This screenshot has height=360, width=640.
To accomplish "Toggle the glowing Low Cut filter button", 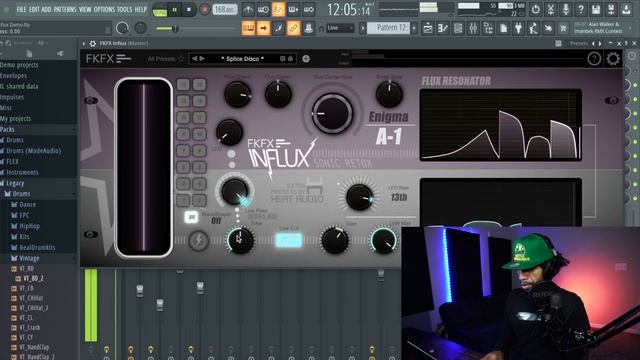I will click(289, 240).
